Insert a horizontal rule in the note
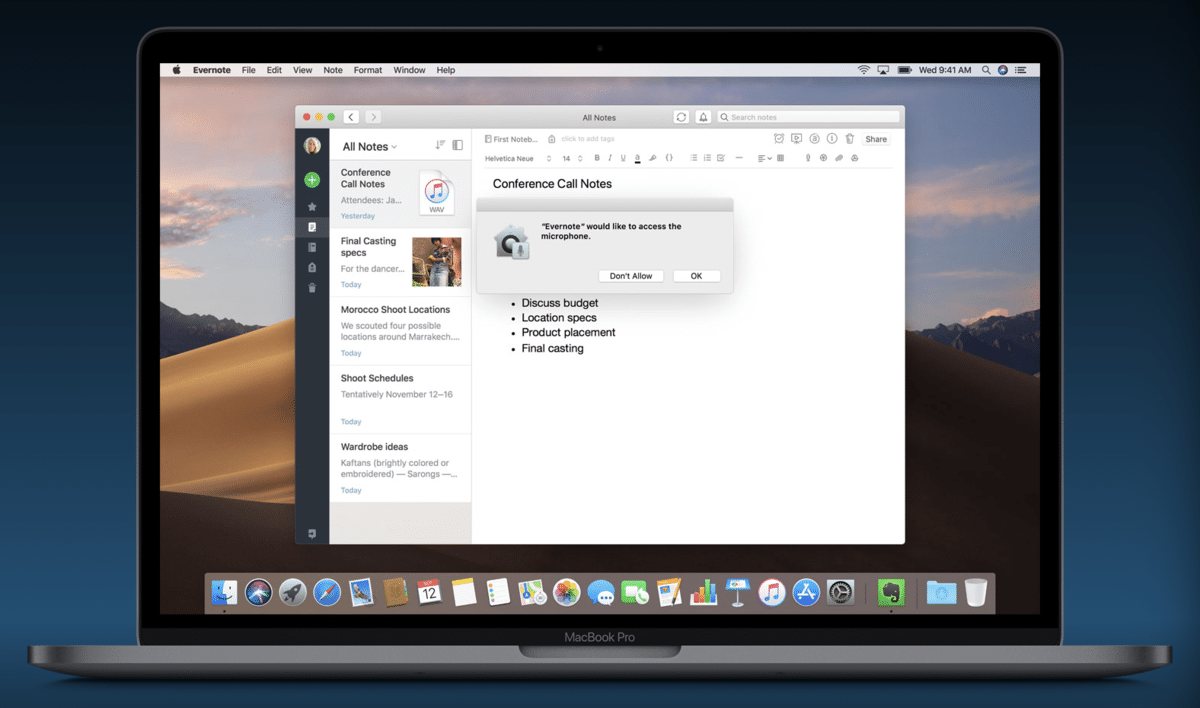This screenshot has height=708, width=1200. (739, 158)
